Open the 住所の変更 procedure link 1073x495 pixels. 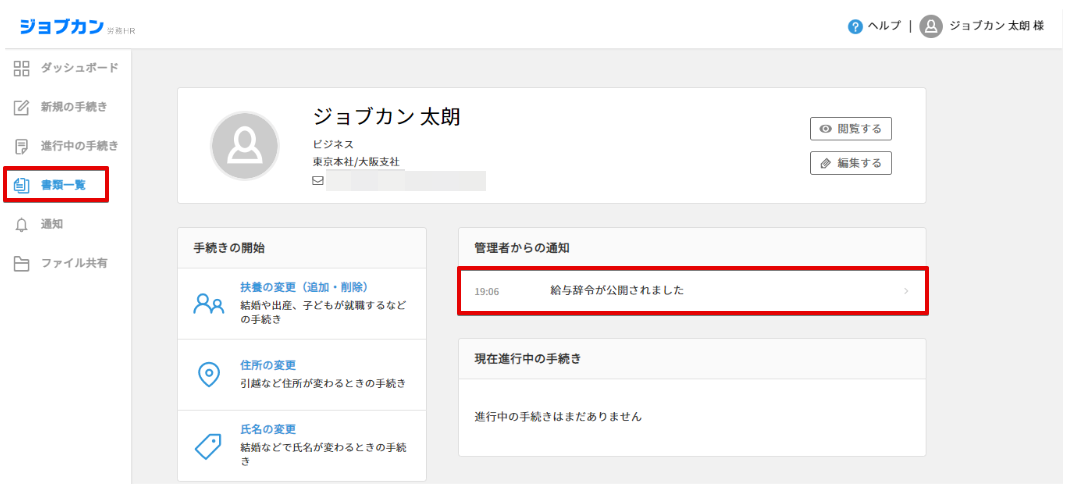pyautogui.click(x=268, y=365)
